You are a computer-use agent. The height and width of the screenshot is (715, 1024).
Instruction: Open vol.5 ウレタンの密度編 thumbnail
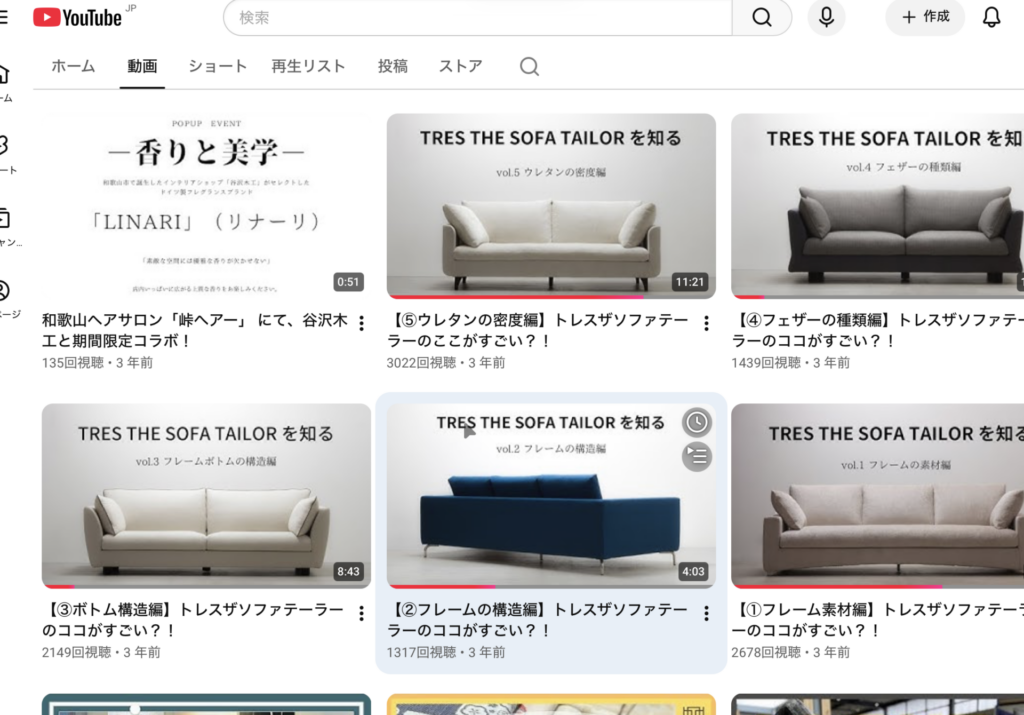tap(551, 206)
